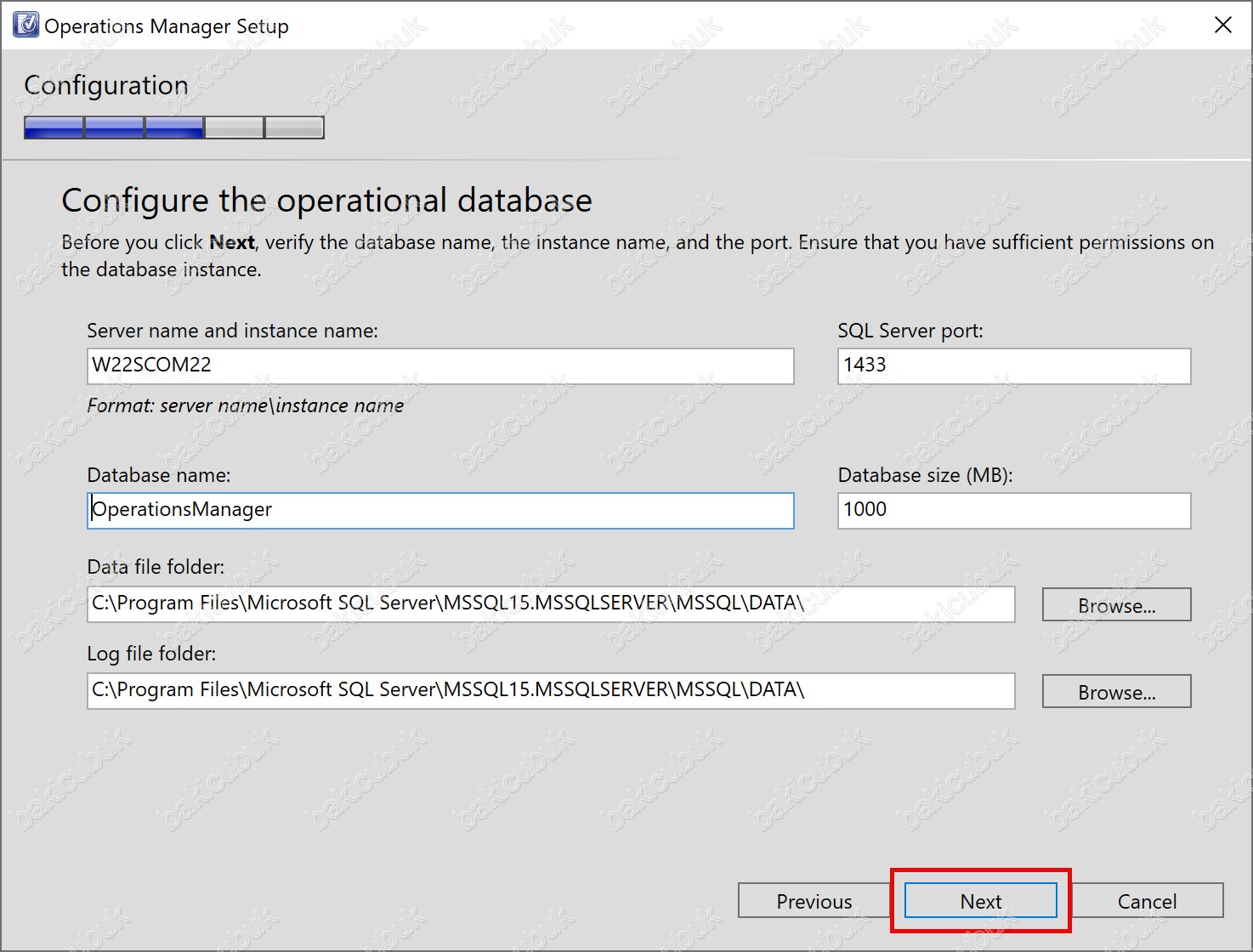Click the Data file folder path field
The height and width of the screenshot is (952, 1253).
(551, 603)
